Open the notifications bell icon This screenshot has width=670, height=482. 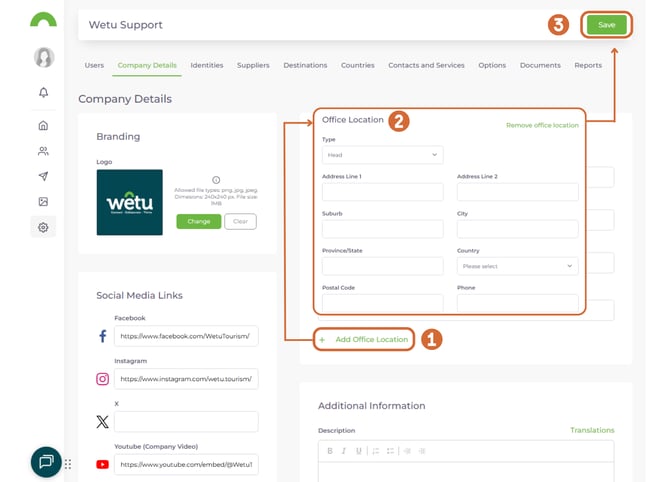pyautogui.click(x=43, y=92)
